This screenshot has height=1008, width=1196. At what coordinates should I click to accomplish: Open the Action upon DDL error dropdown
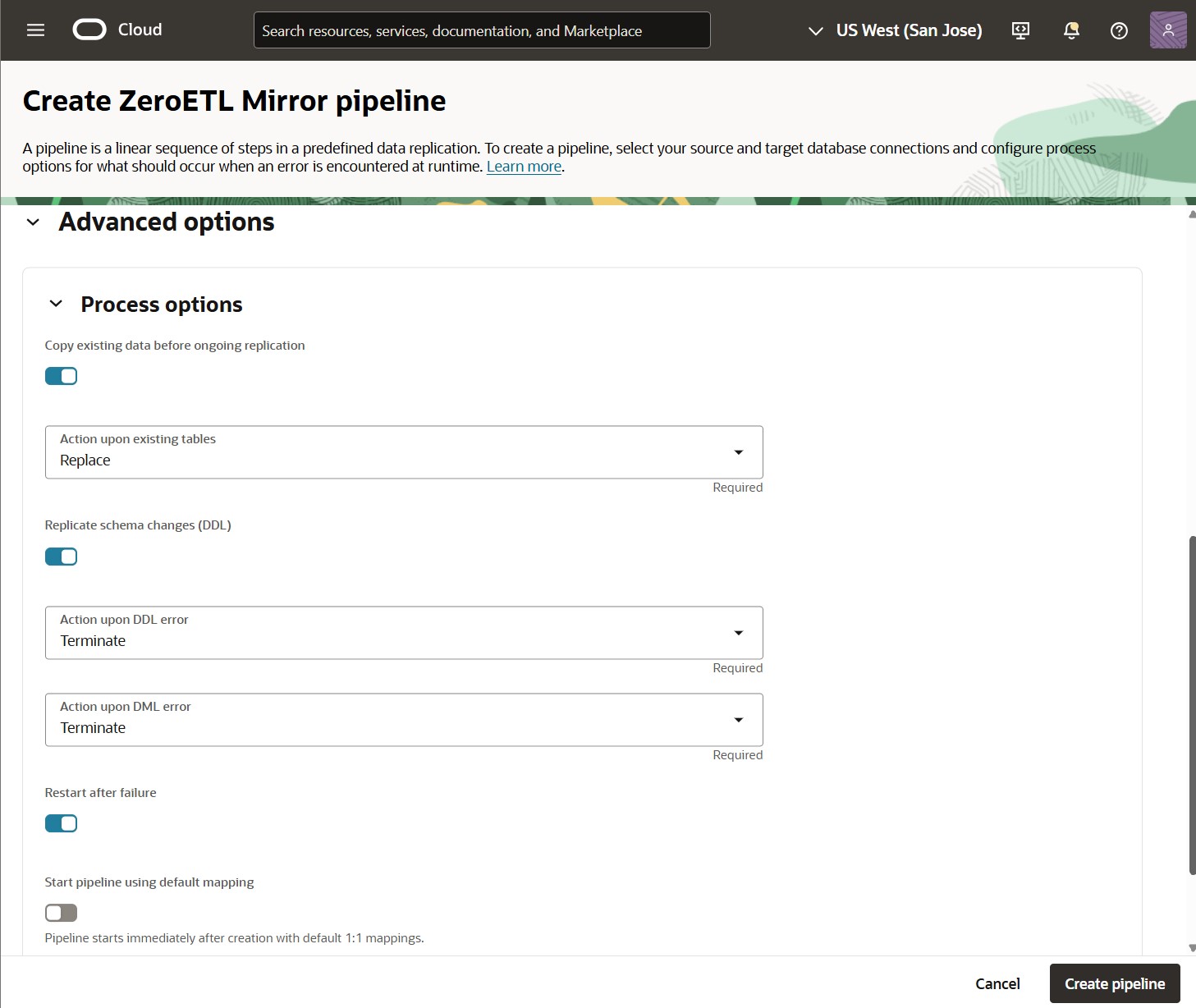click(738, 633)
